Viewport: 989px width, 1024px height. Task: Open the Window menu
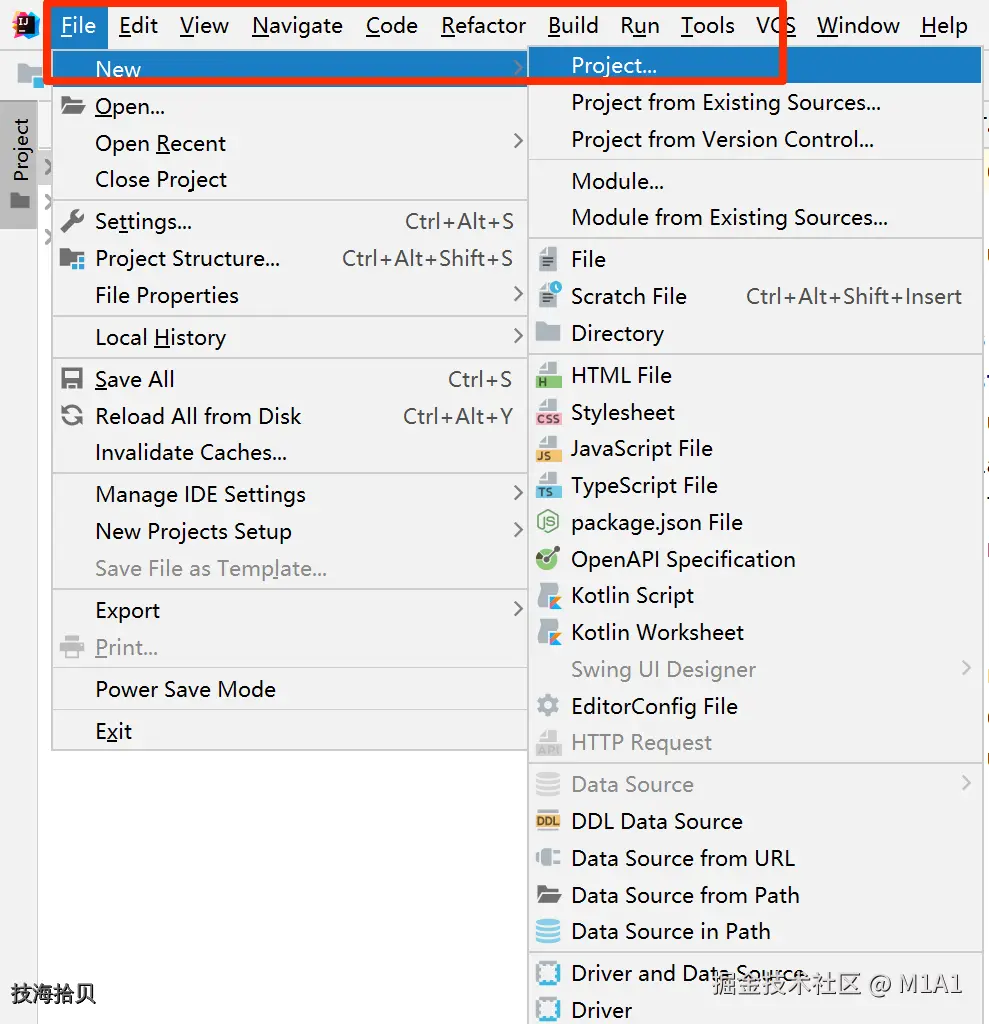coord(858,25)
